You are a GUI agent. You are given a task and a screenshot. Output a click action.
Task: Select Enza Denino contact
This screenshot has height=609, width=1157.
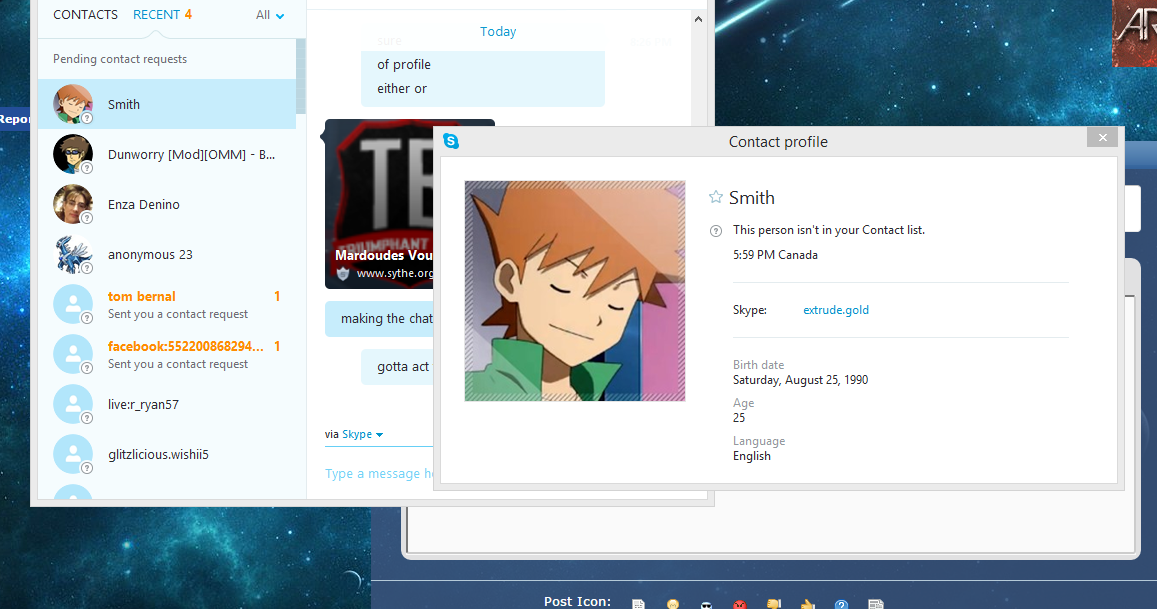(167, 204)
